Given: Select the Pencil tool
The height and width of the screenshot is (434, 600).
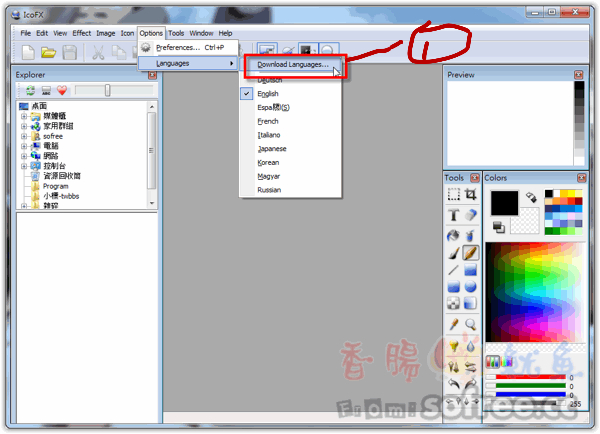Looking at the screenshot, I should coord(471,253).
